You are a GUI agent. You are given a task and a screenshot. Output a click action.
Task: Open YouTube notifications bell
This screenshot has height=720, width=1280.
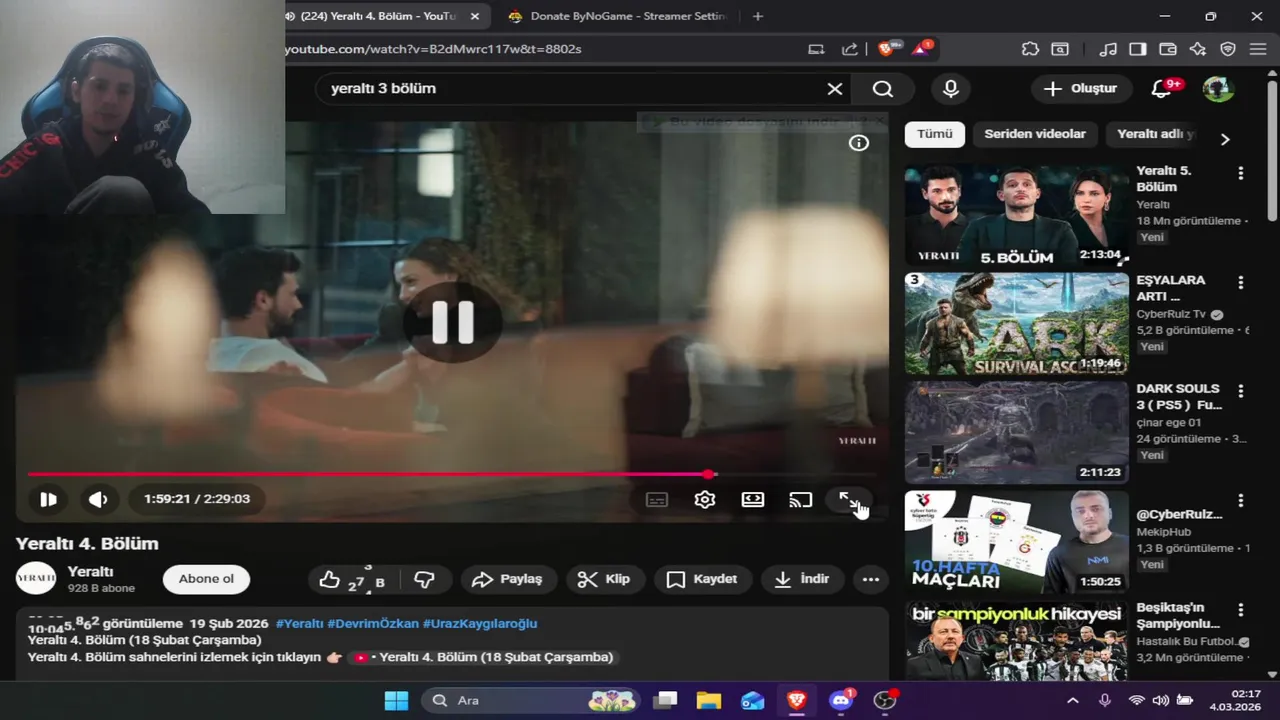[x=1161, y=89]
